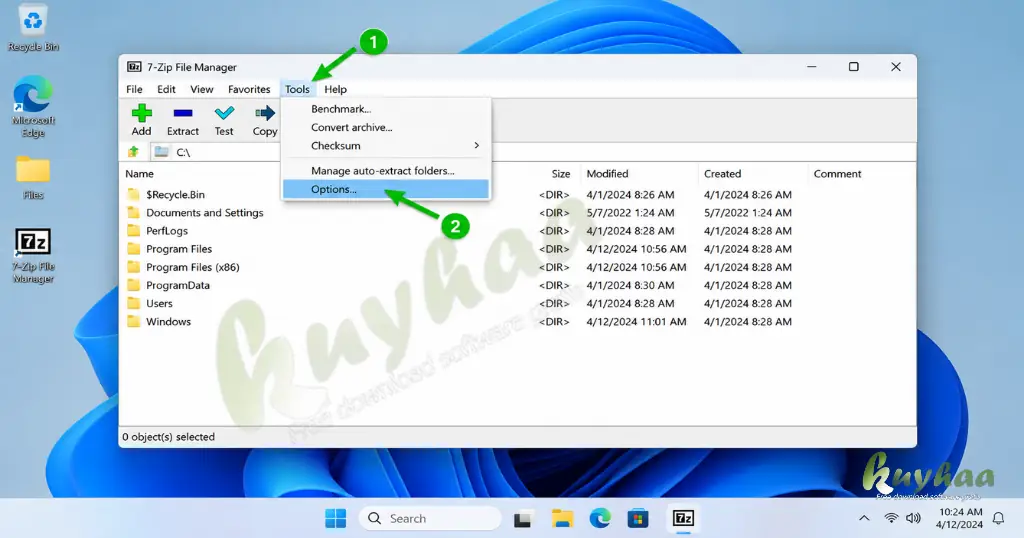This screenshot has height=538, width=1024.
Task: Click modified date 5/7/2022 1:24 AM
Action: 630,213
